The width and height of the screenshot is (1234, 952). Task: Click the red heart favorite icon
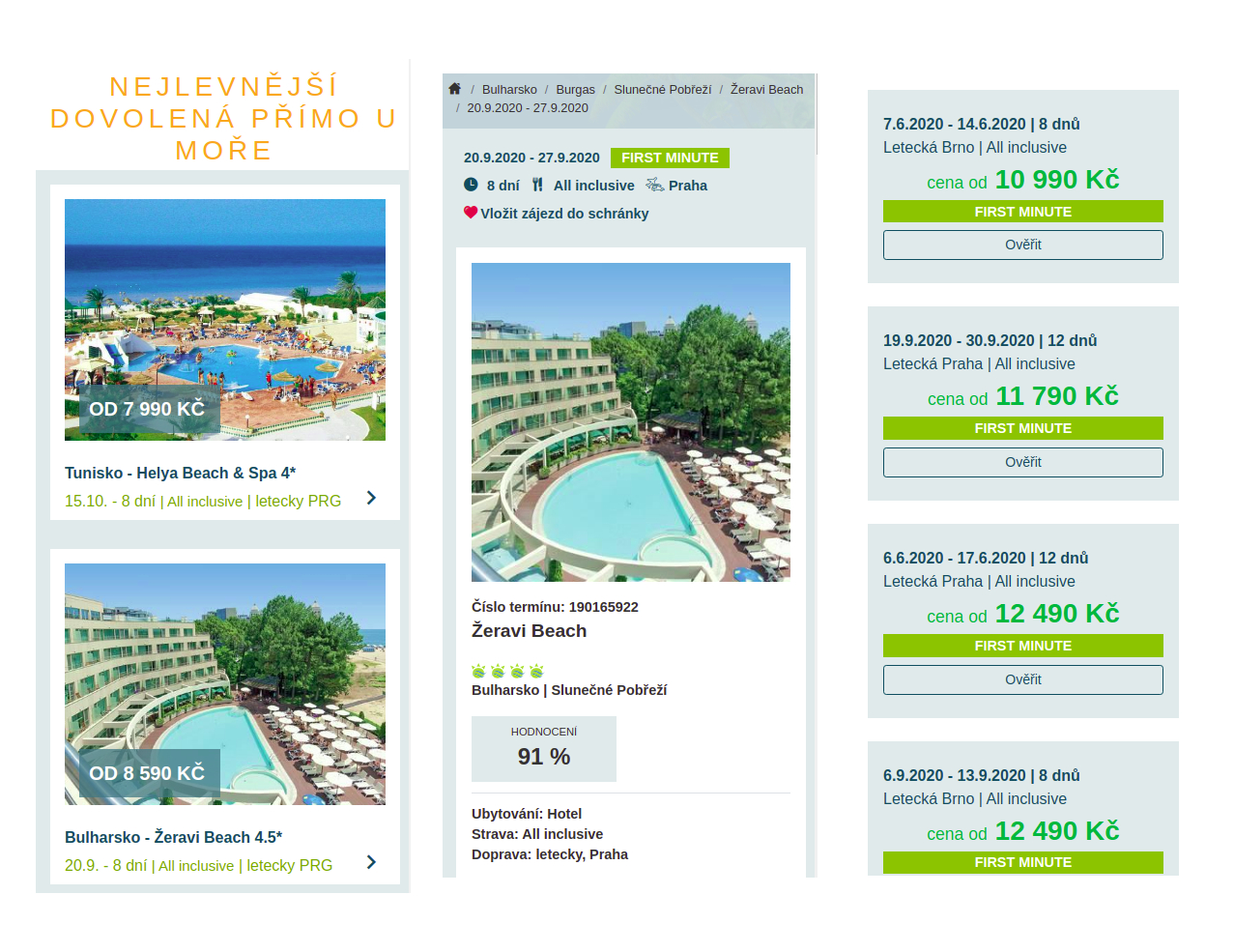pos(471,213)
